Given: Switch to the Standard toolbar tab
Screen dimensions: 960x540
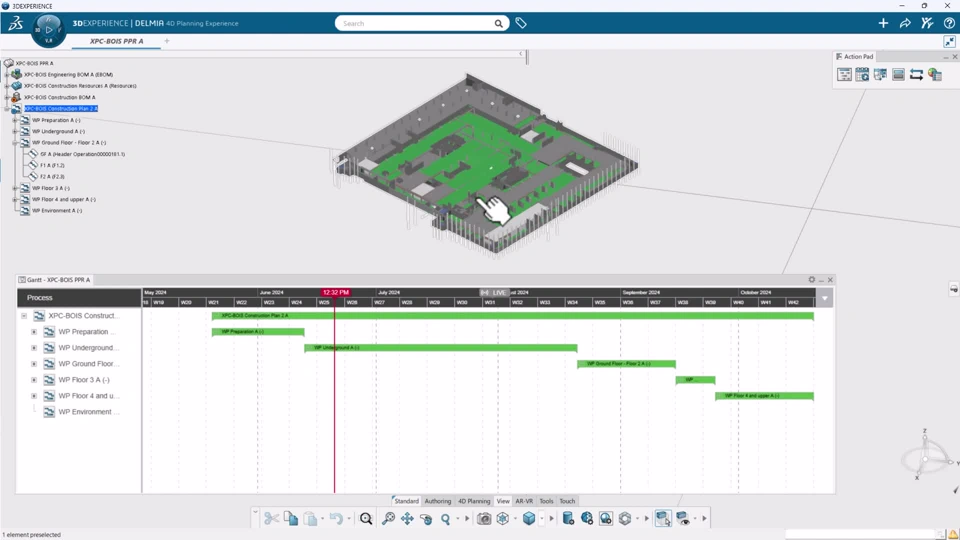Looking at the screenshot, I should (x=406, y=501).
